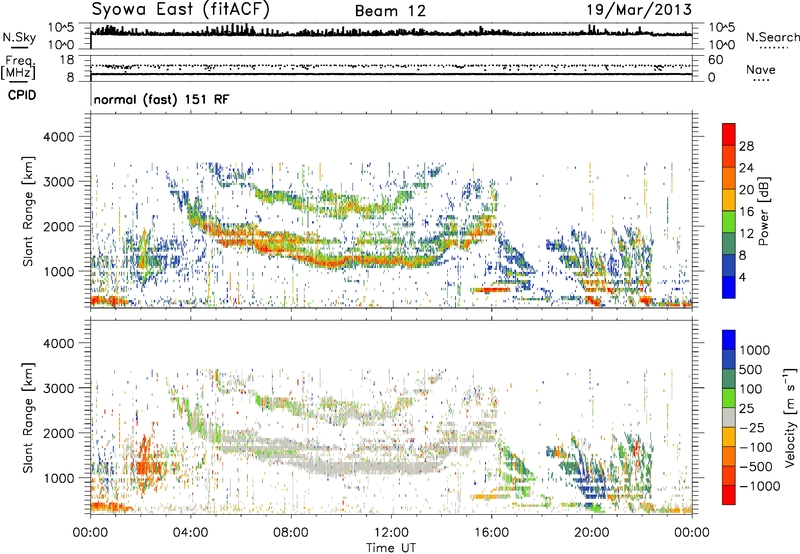This screenshot has height=554, width=800.
Task: Click the "20:00" time axis tick label
Action: click(x=591, y=533)
